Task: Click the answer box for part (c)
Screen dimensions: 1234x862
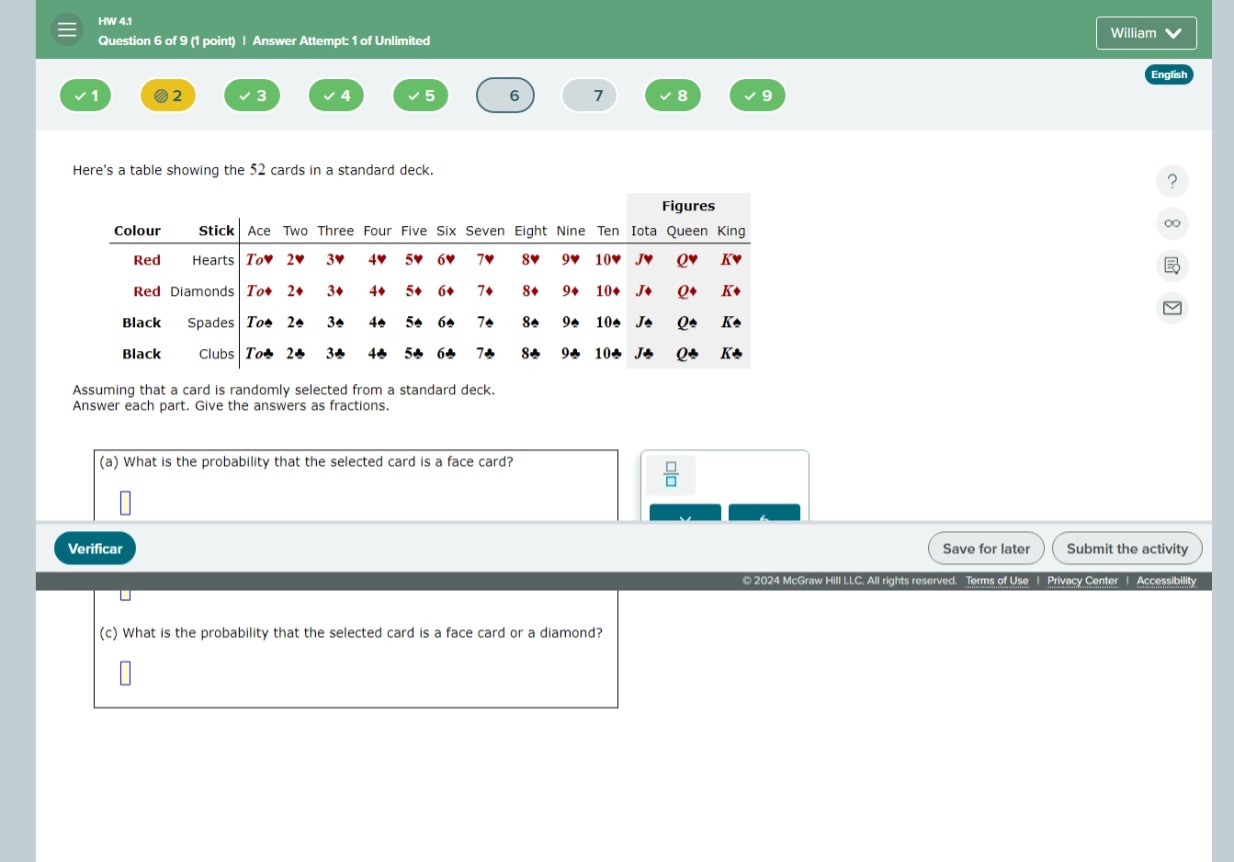Action: (125, 673)
